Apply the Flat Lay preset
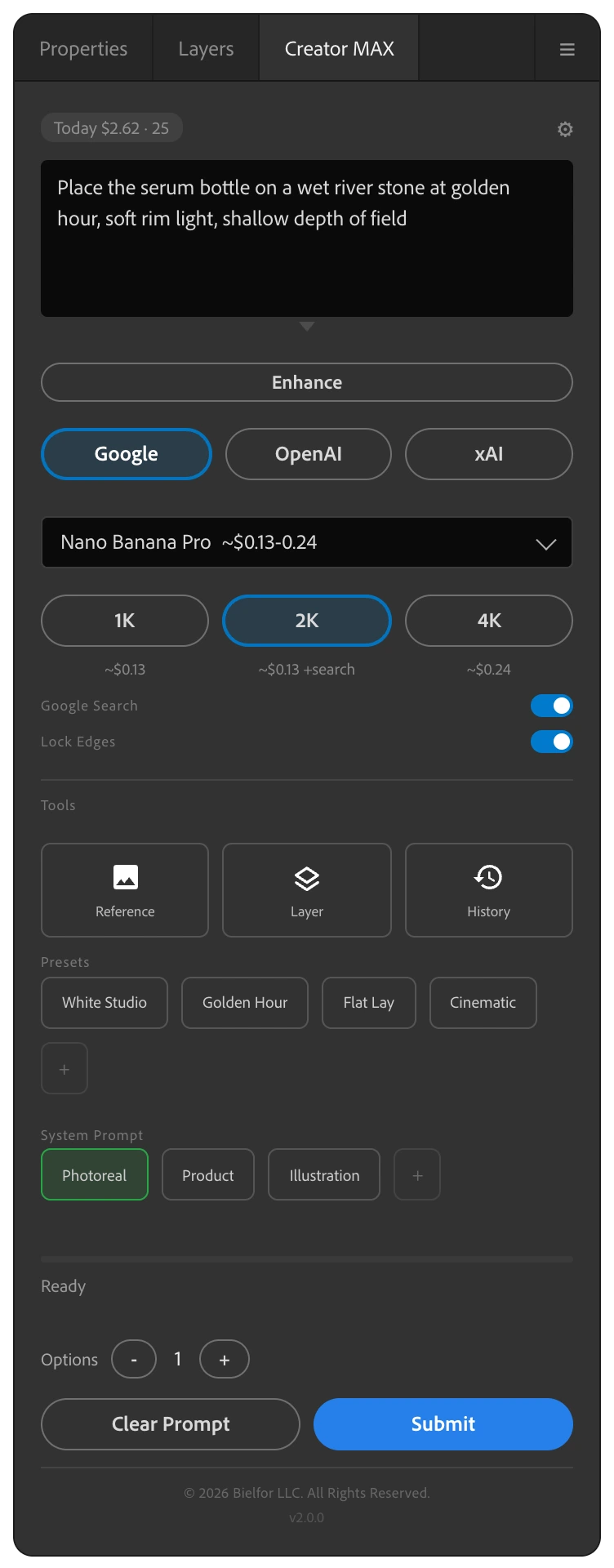Screen dimensions: 614x1568 click(369, 1003)
